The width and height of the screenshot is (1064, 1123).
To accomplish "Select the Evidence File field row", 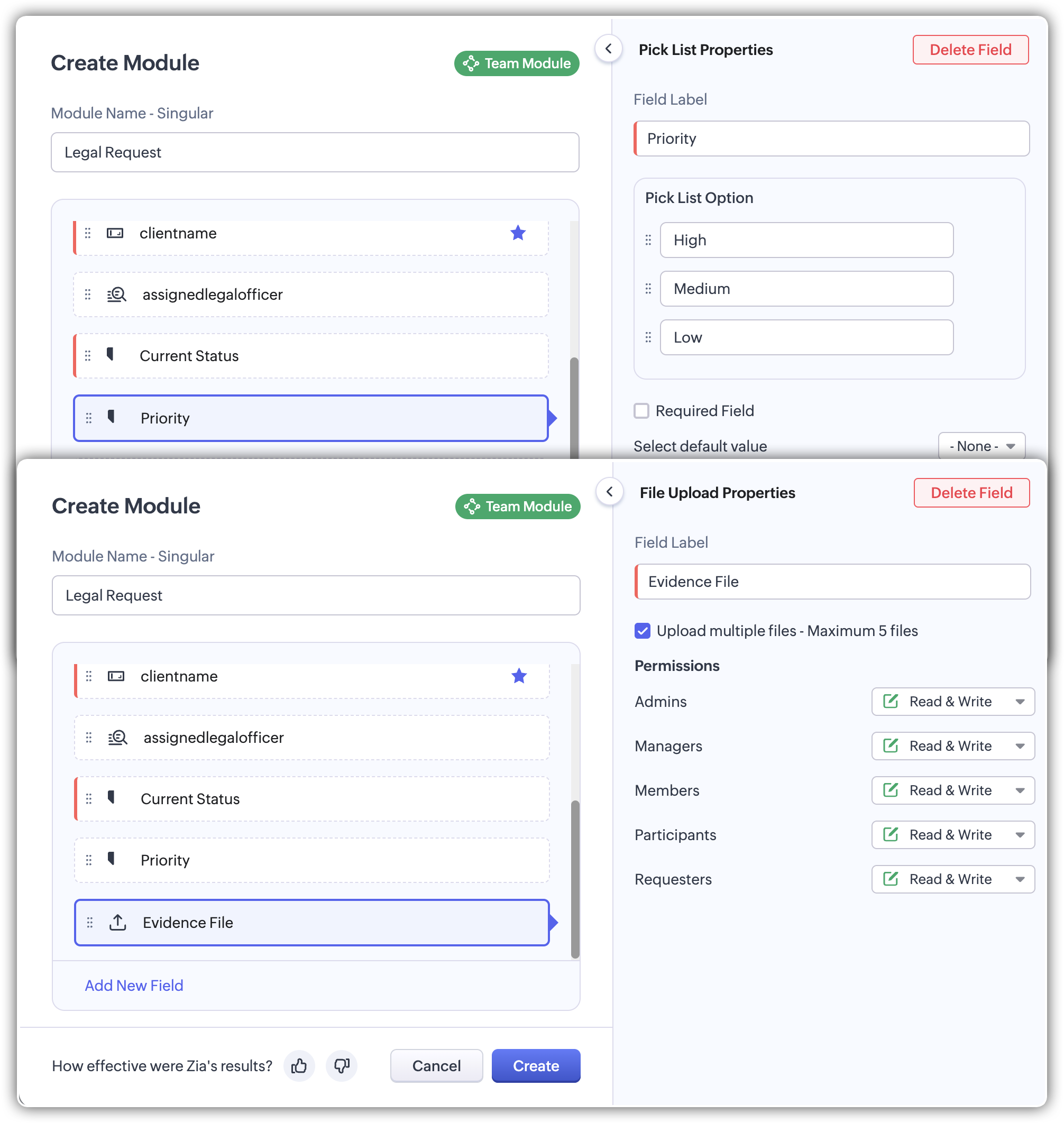I will coord(312,923).
